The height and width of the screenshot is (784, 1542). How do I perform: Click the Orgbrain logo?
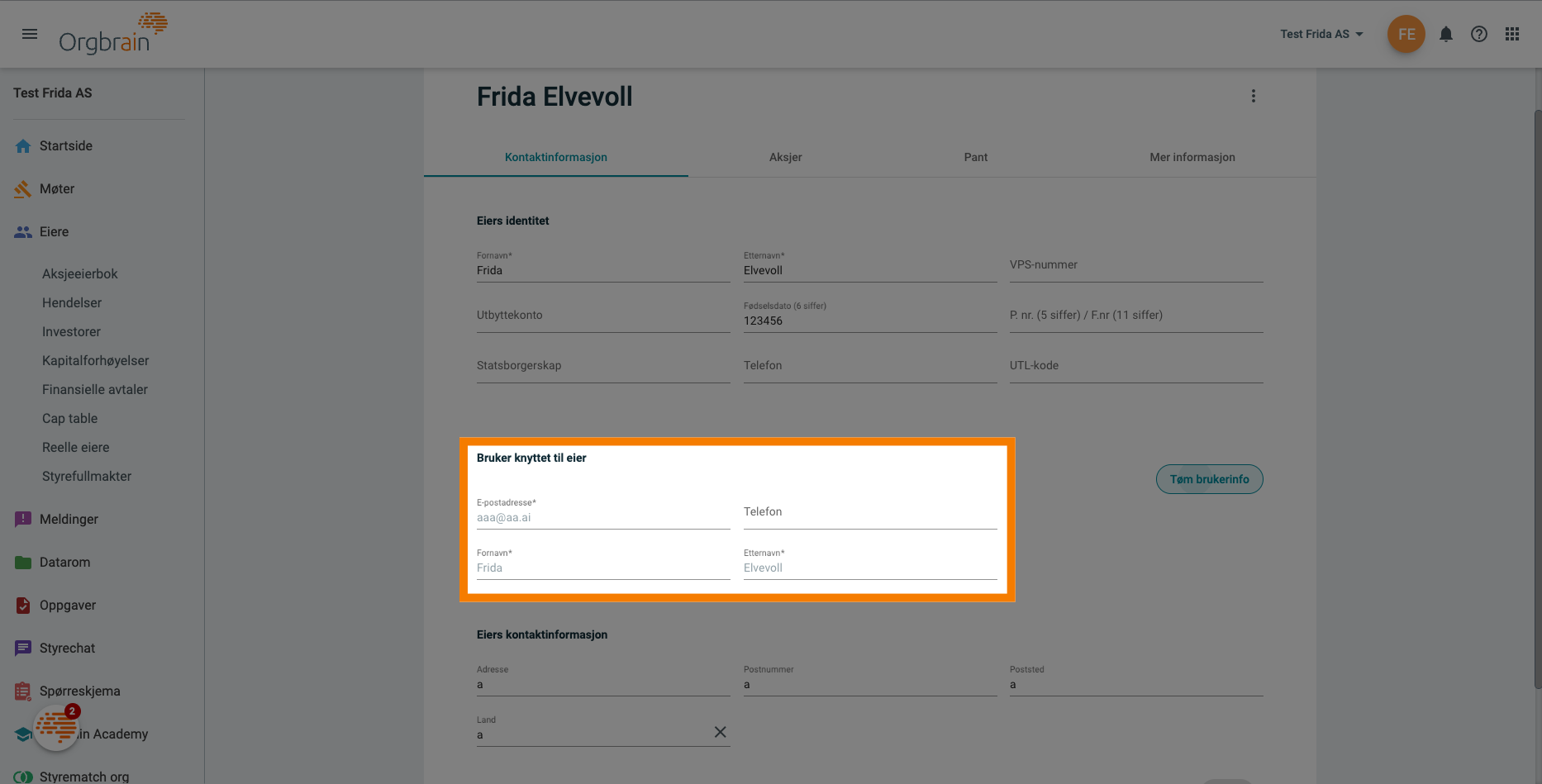coord(113,34)
